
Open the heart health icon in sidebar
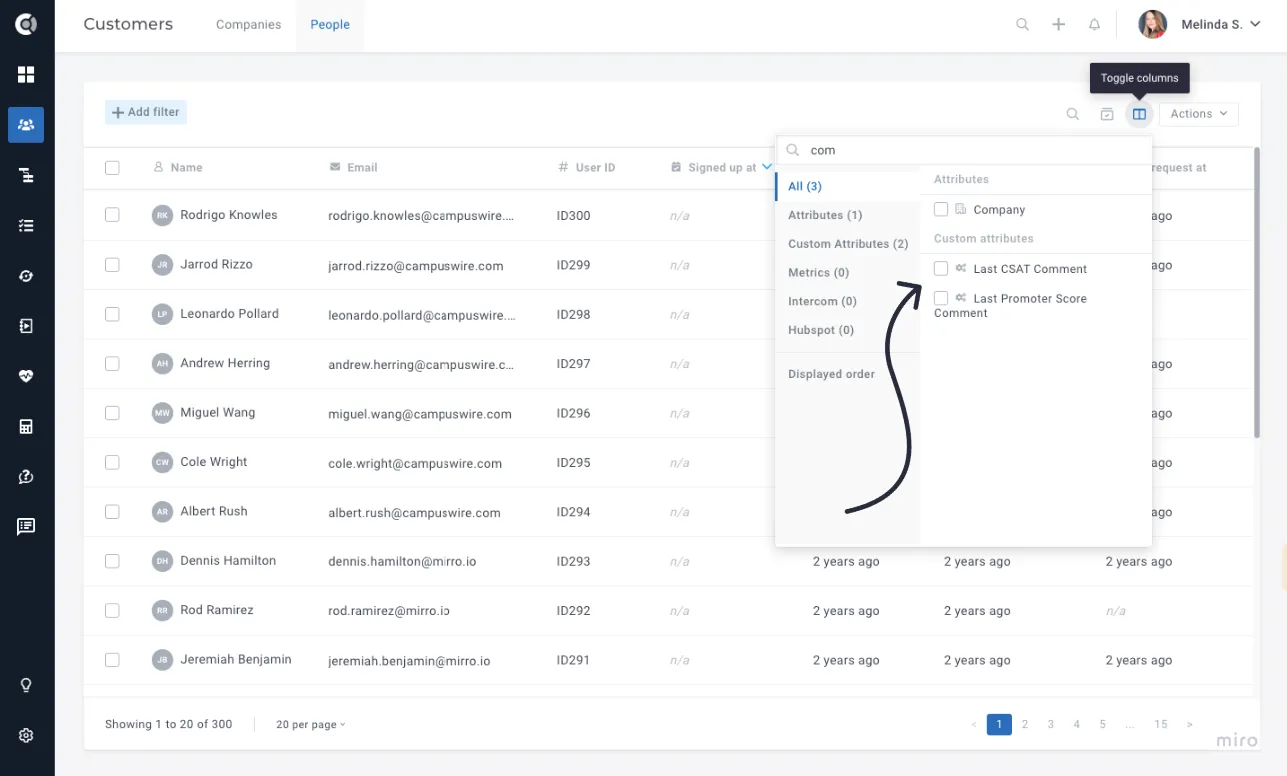[26, 376]
